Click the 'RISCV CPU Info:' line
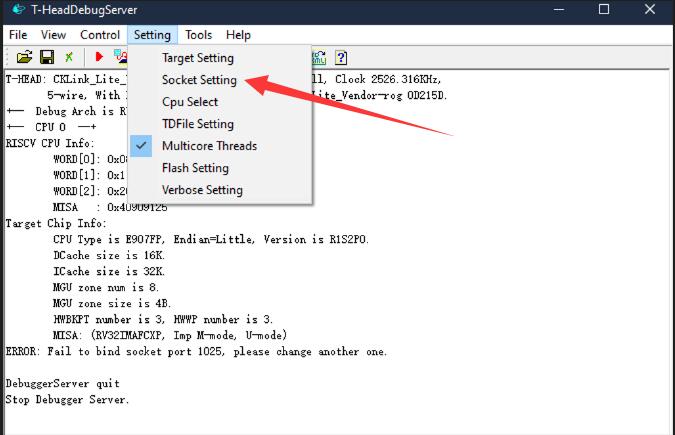This screenshot has width=675, height=435. point(50,143)
